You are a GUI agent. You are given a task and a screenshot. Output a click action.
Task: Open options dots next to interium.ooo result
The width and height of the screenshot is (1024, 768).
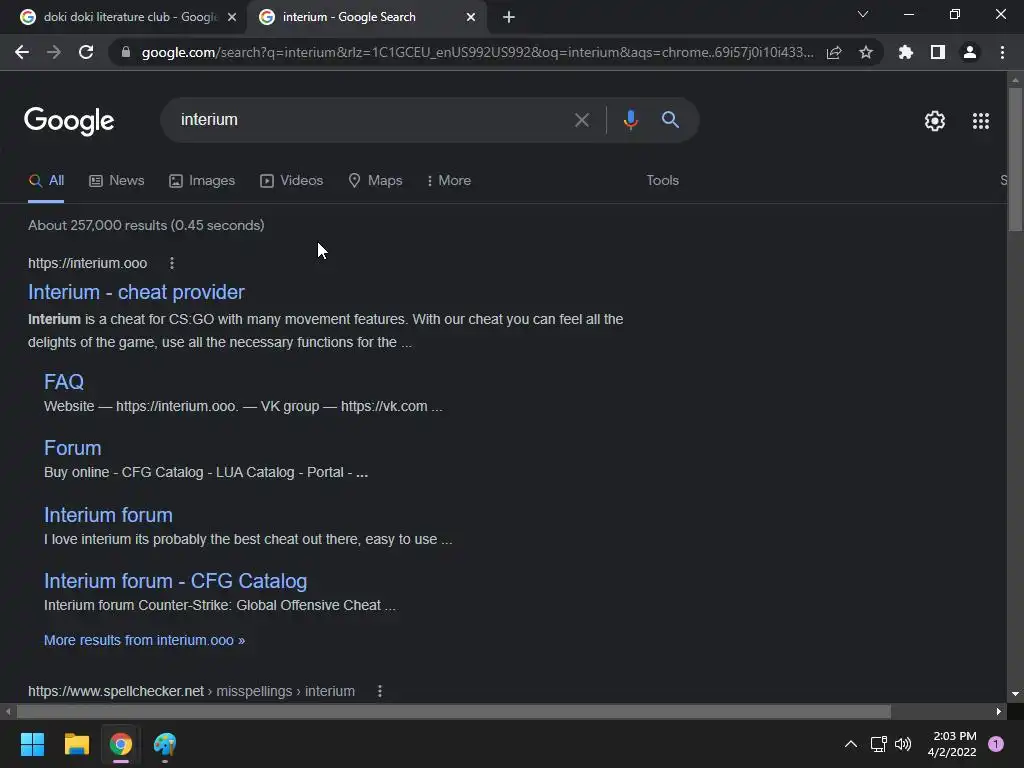[x=172, y=263]
